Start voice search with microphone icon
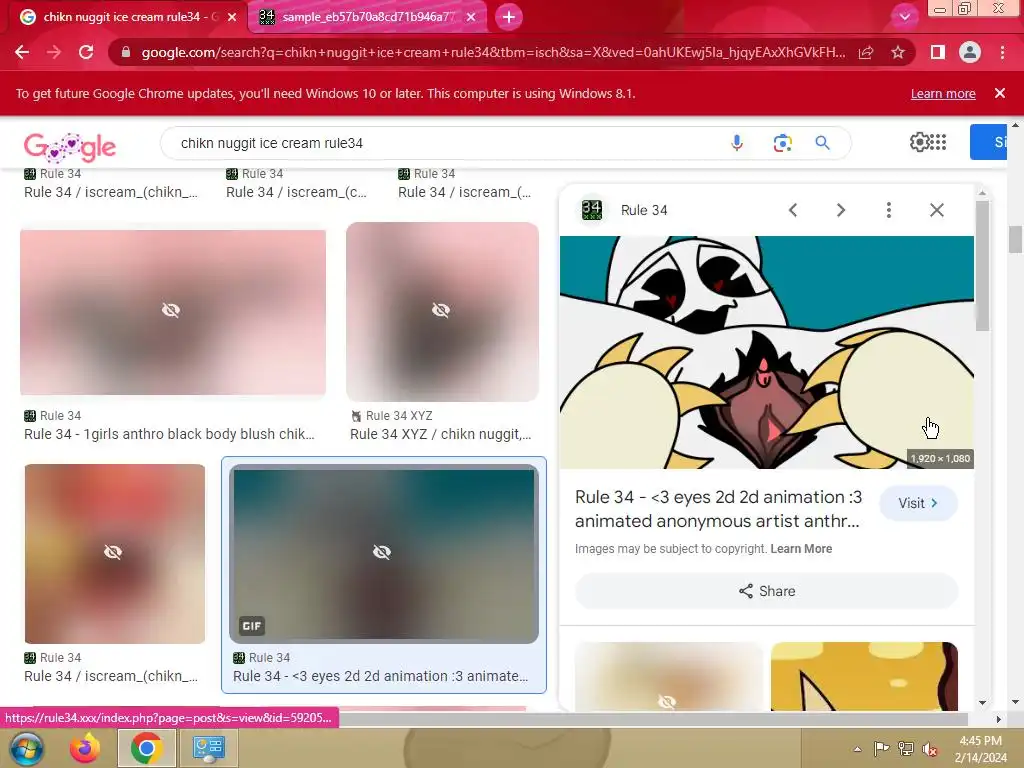 pos(737,142)
